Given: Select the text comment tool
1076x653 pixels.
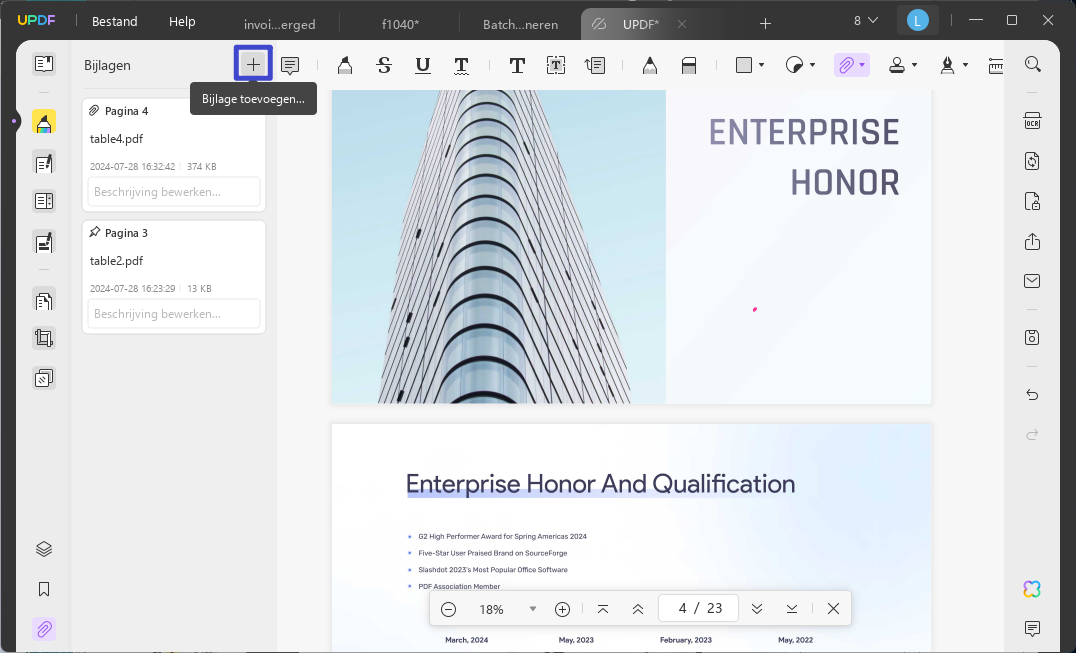Looking at the screenshot, I should 517,65.
